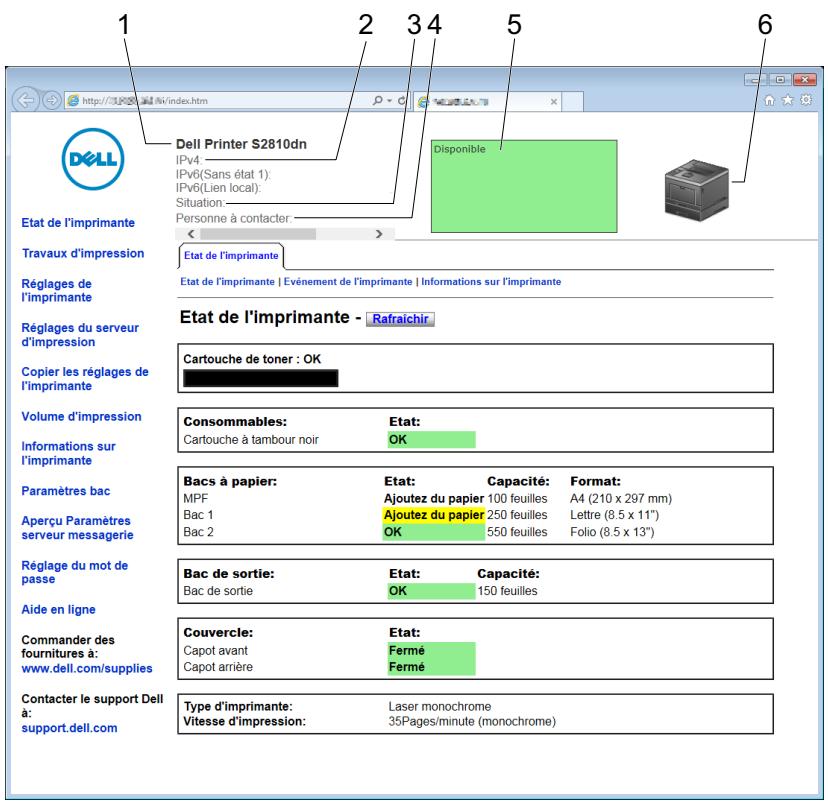Click the Dell Printer S2810dn title text
Screen dimensions: 828x804
coord(241,144)
